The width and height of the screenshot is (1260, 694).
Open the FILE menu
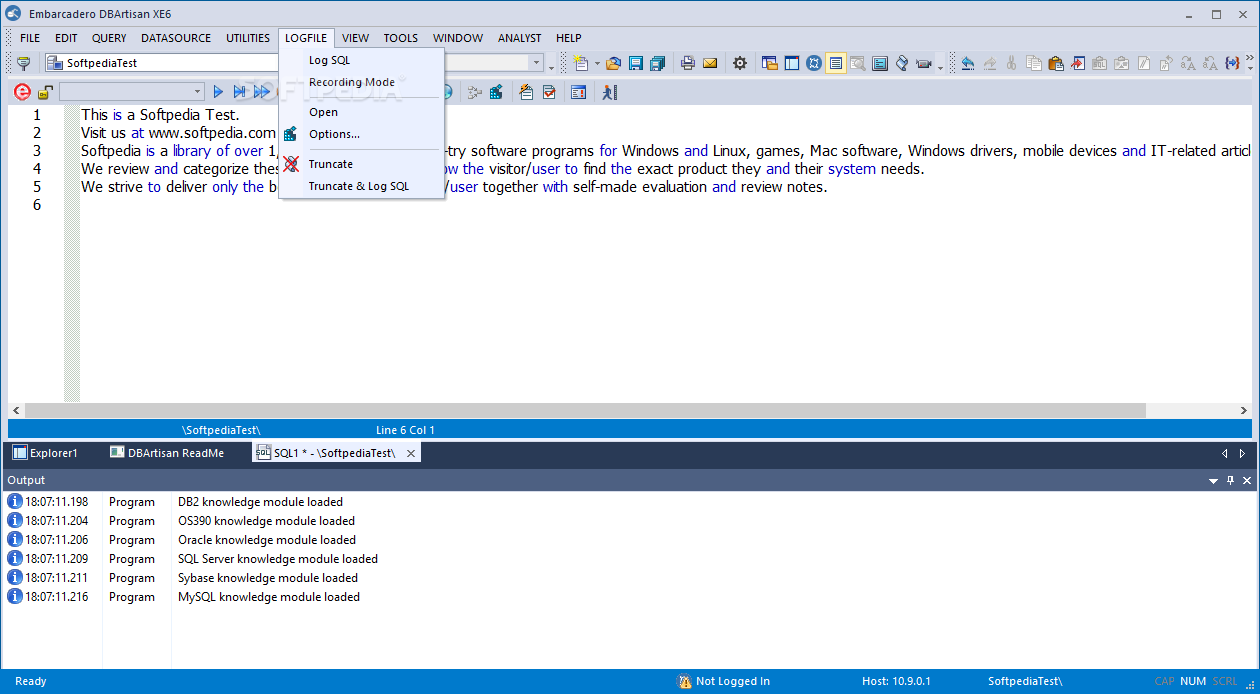coord(30,38)
